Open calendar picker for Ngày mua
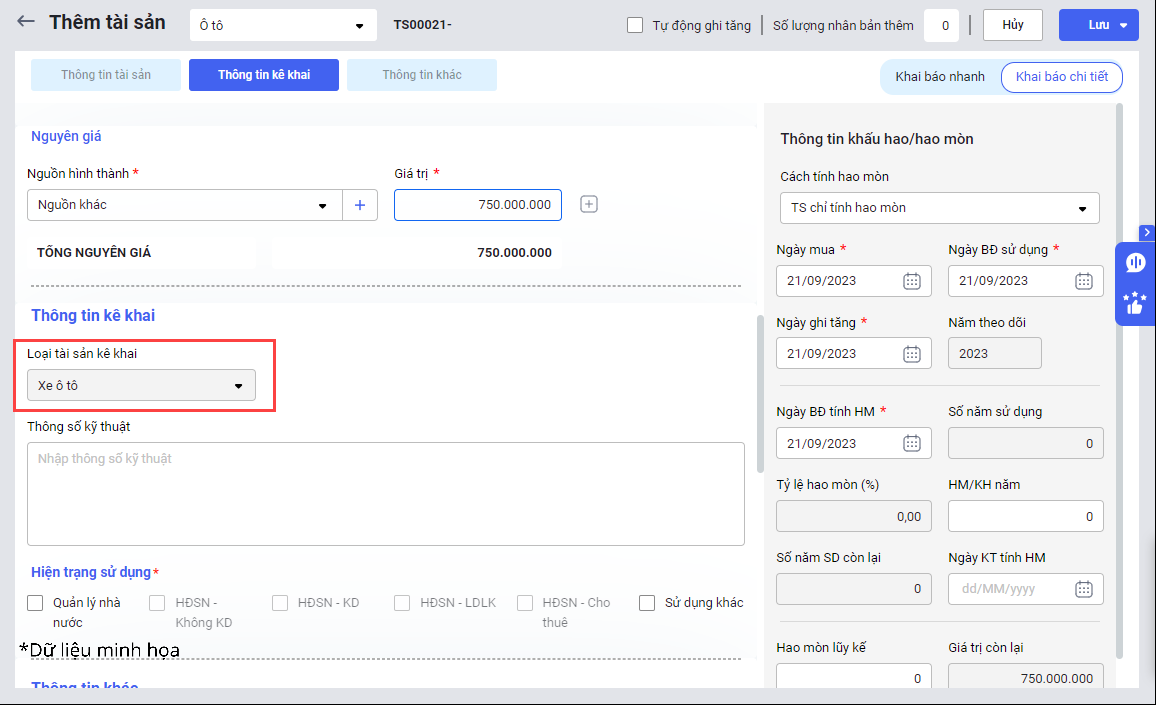 click(912, 281)
